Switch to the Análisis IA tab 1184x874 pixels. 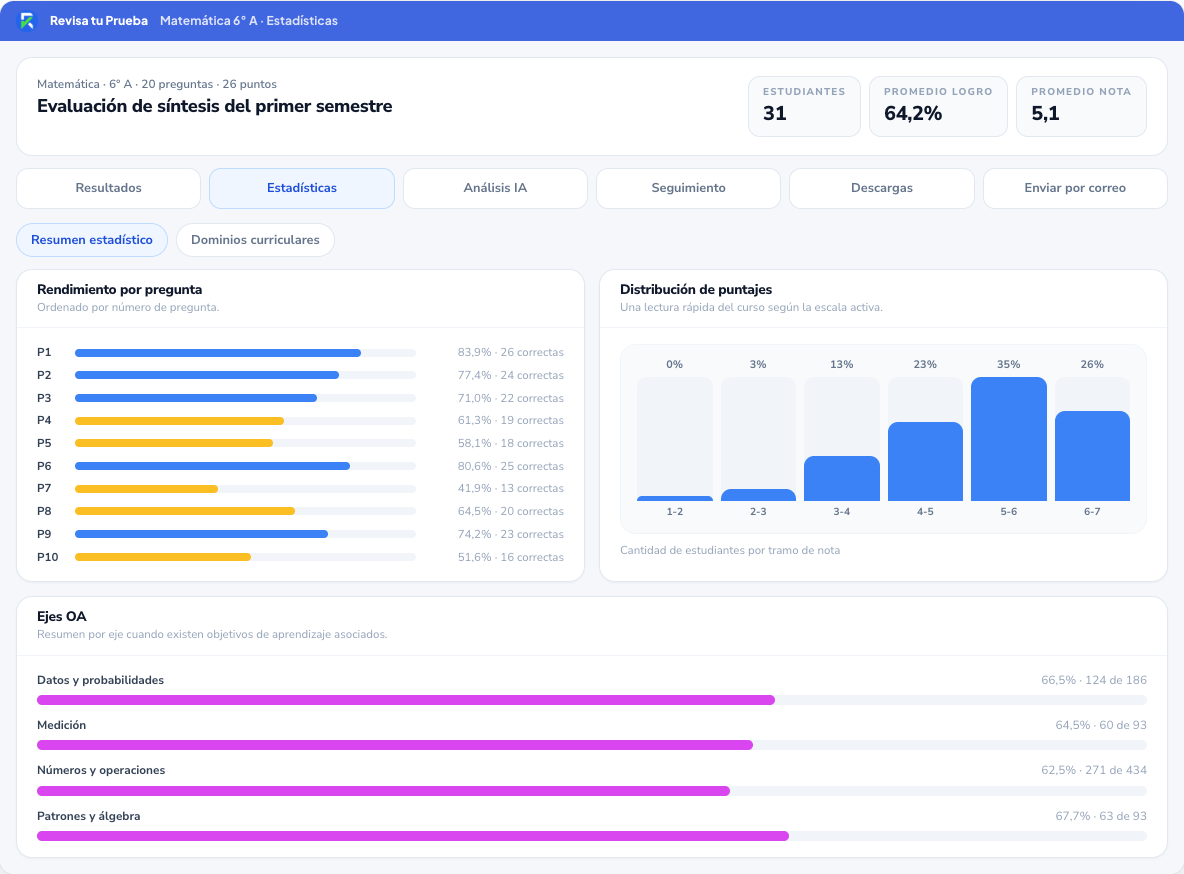point(495,188)
